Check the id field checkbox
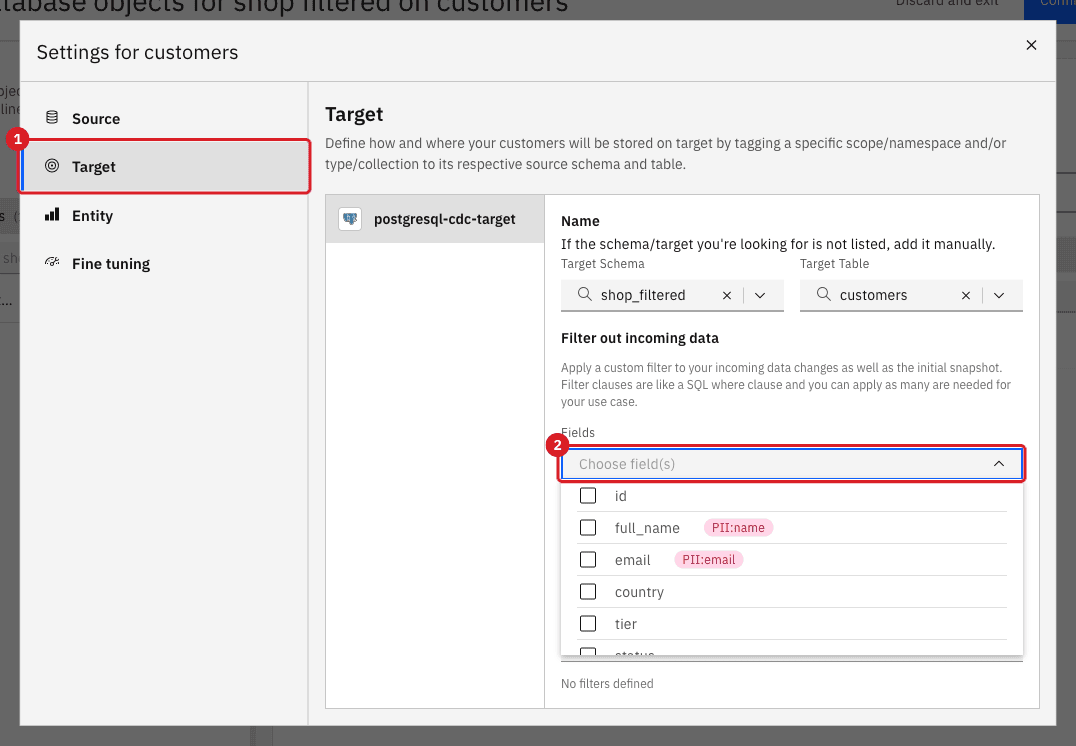Screen dimensions: 1076x746 pyautogui.click(x=588, y=496)
